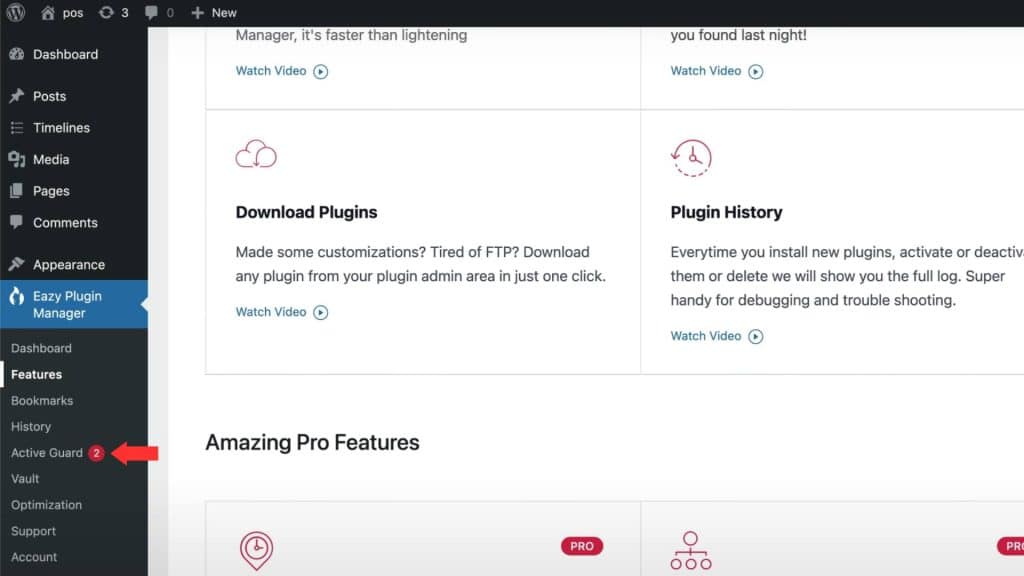Open the Support submenu item
The width and height of the screenshot is (1024, 576).
tap(33, 531)
